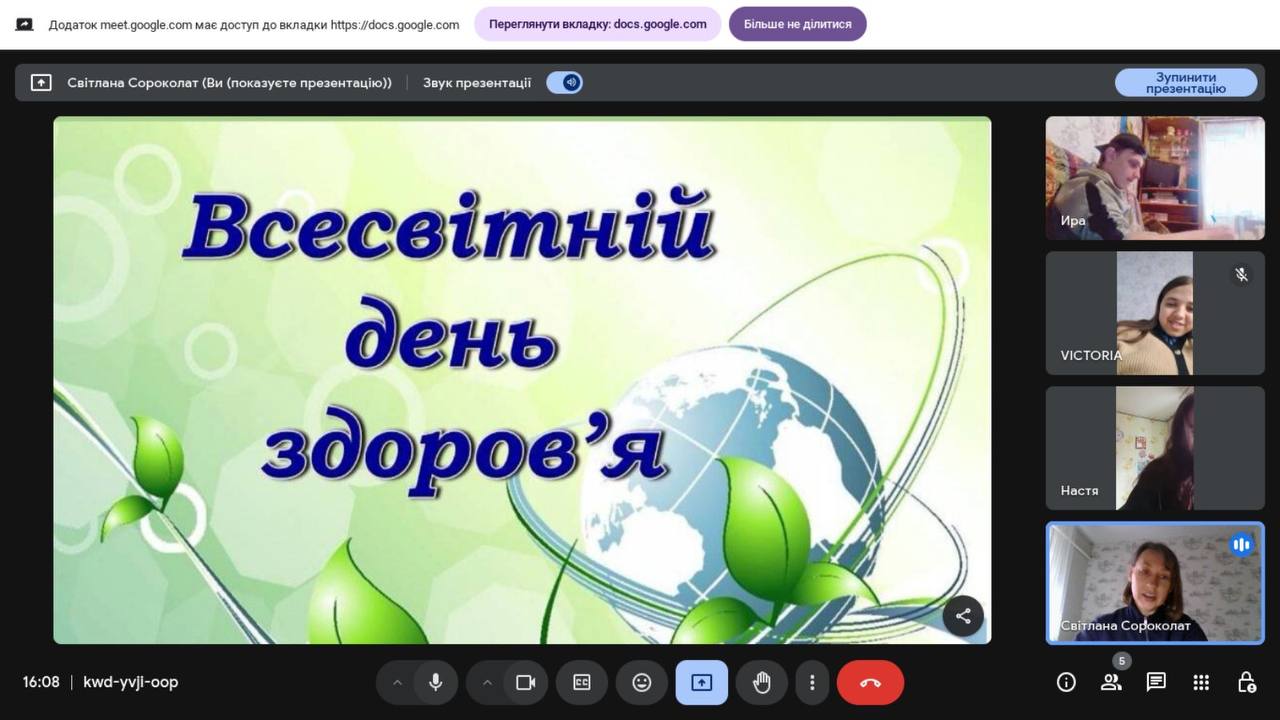The image size is (1280, 720).
Task: Turn on closed captions
Action: click(582, 682)
